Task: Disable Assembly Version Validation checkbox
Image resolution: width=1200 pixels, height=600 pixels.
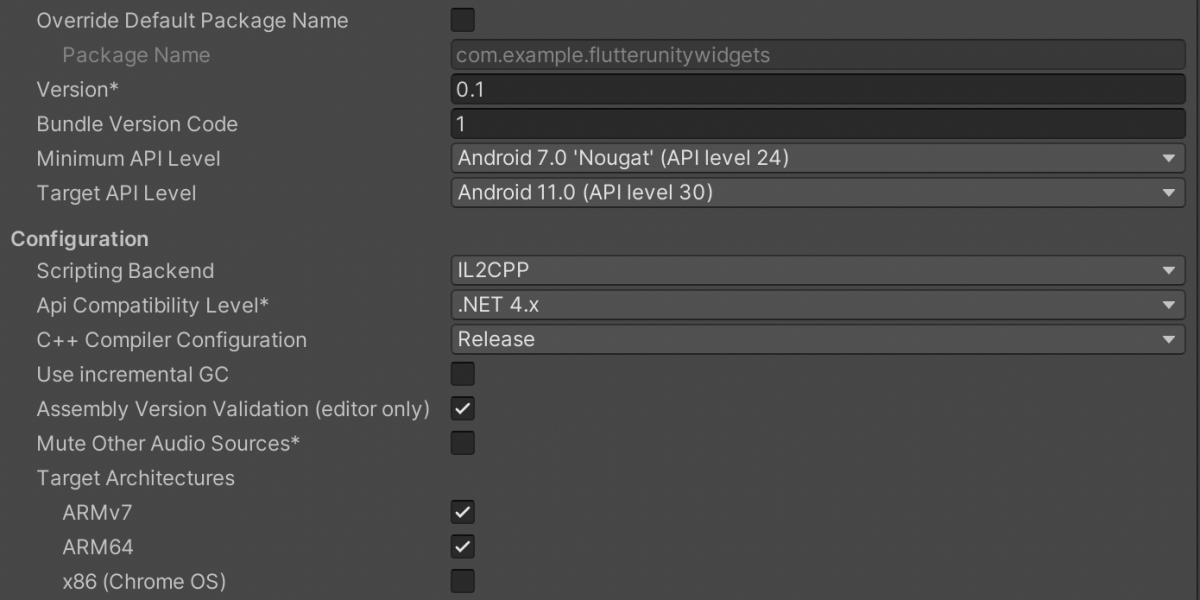Action: click(x=463, y=409)
